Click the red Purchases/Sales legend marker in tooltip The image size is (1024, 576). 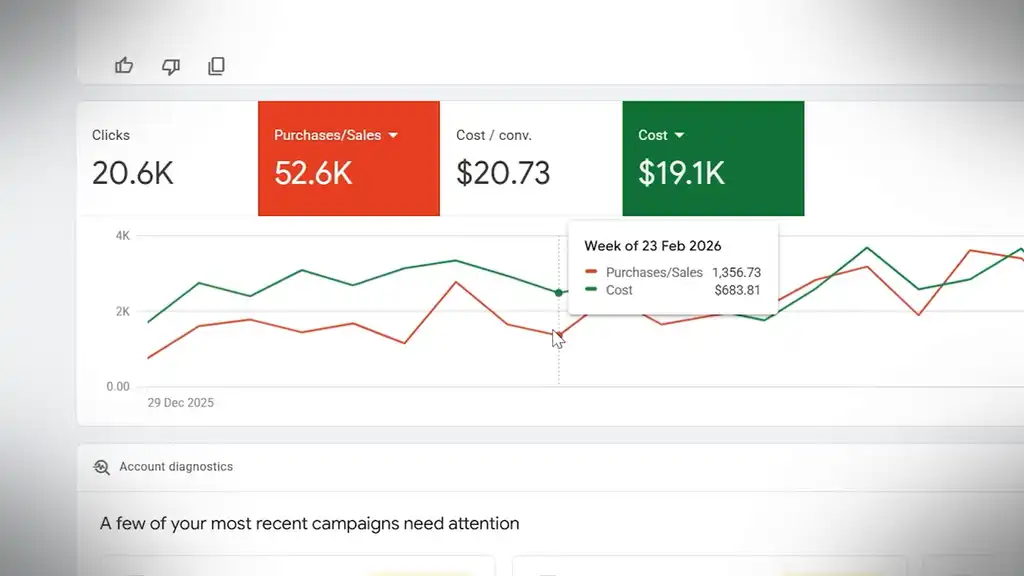point(591,272)
